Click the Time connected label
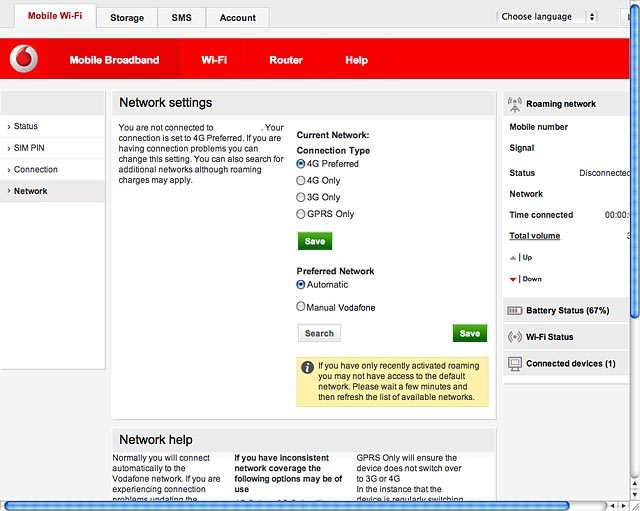Screen dimensions: 640x511 coord(541,215)
